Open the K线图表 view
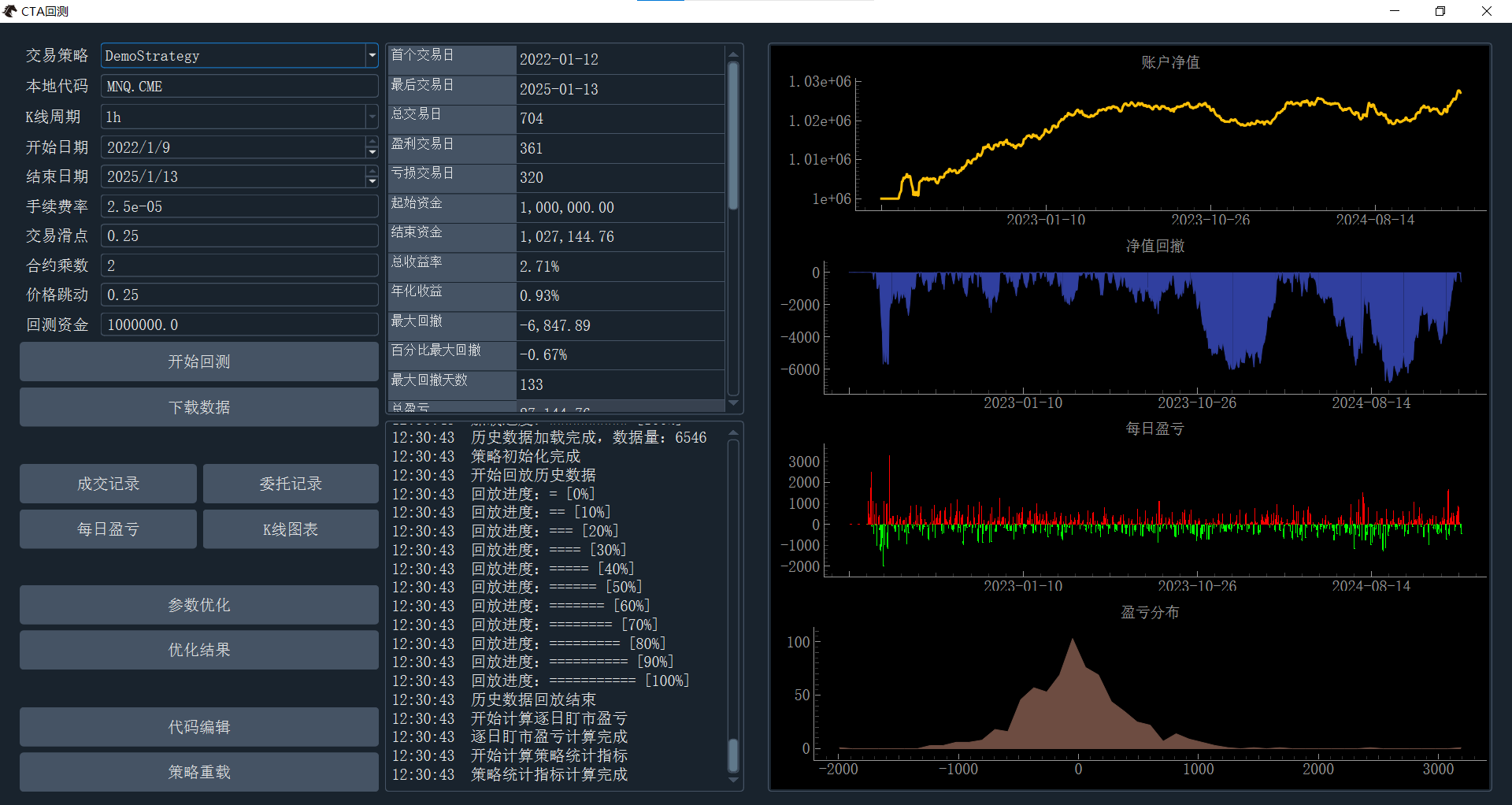Image resolution: width=1512 pixels, height=805 pixels. pyautogui.click(x=291, y=529)
